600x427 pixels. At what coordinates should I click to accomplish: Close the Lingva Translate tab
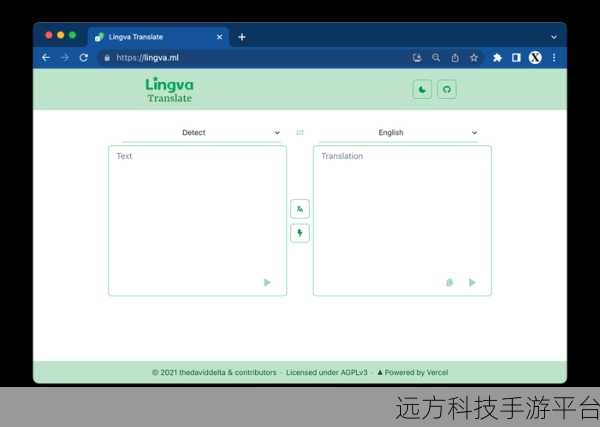(220, 37)
